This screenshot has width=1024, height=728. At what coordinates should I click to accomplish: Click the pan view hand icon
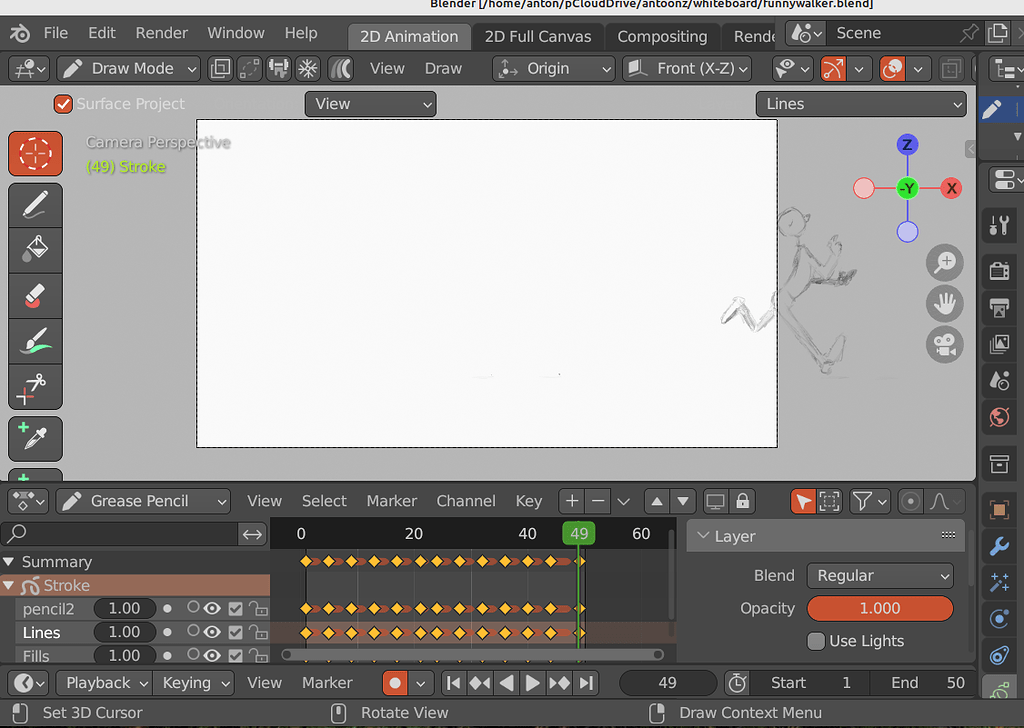point(944,304)
